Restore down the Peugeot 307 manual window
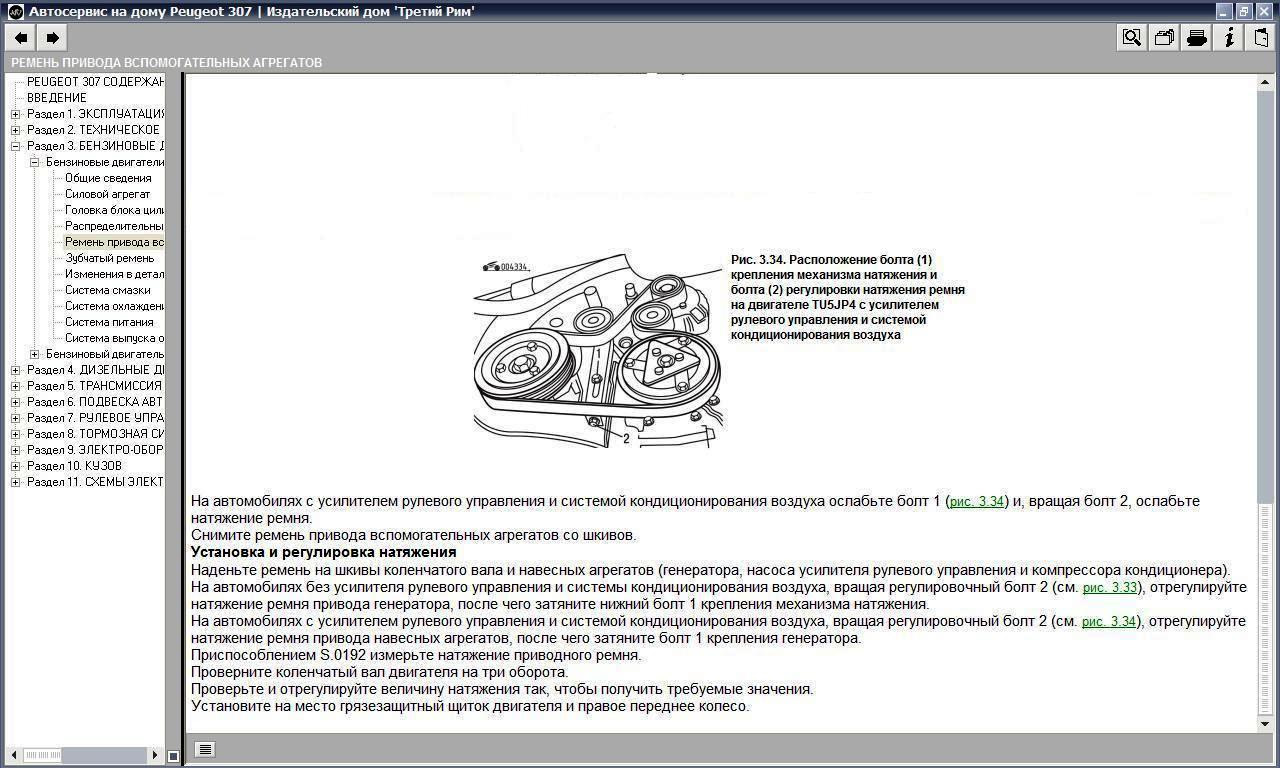This screenshot has height=768, width=1280. (1244, 11)
